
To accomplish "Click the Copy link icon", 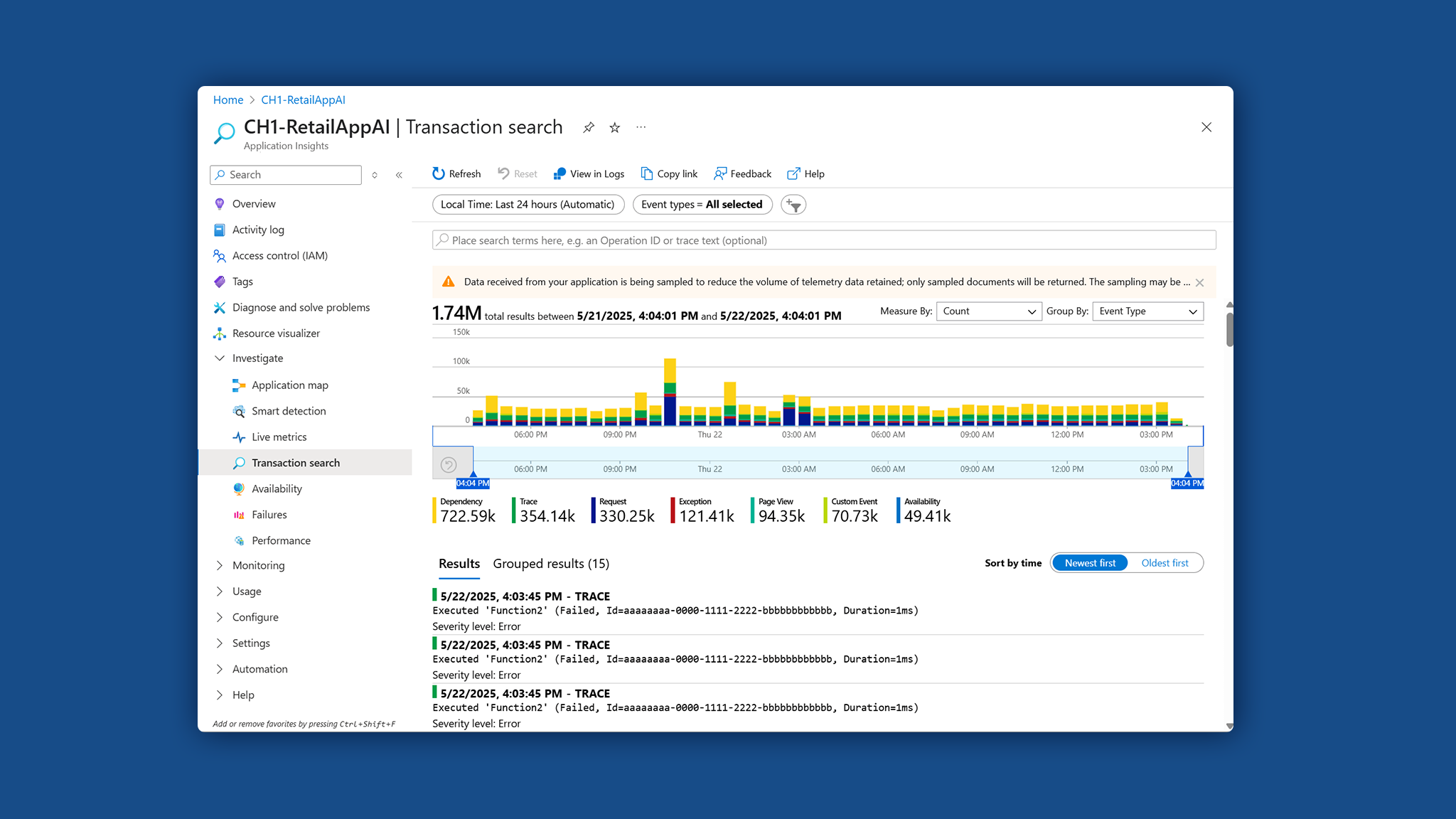I will pos(646,173).
